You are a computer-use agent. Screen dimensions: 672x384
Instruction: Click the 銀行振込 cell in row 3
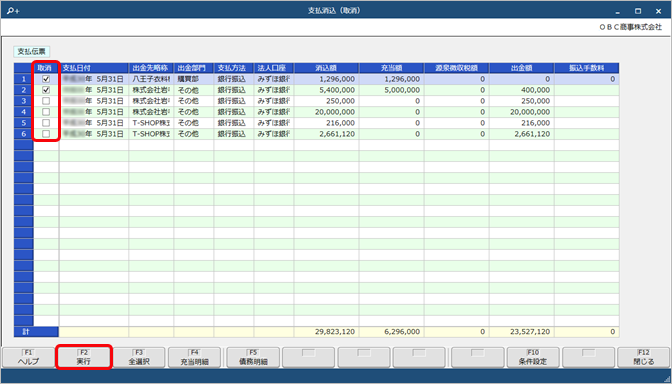point(234,101)
